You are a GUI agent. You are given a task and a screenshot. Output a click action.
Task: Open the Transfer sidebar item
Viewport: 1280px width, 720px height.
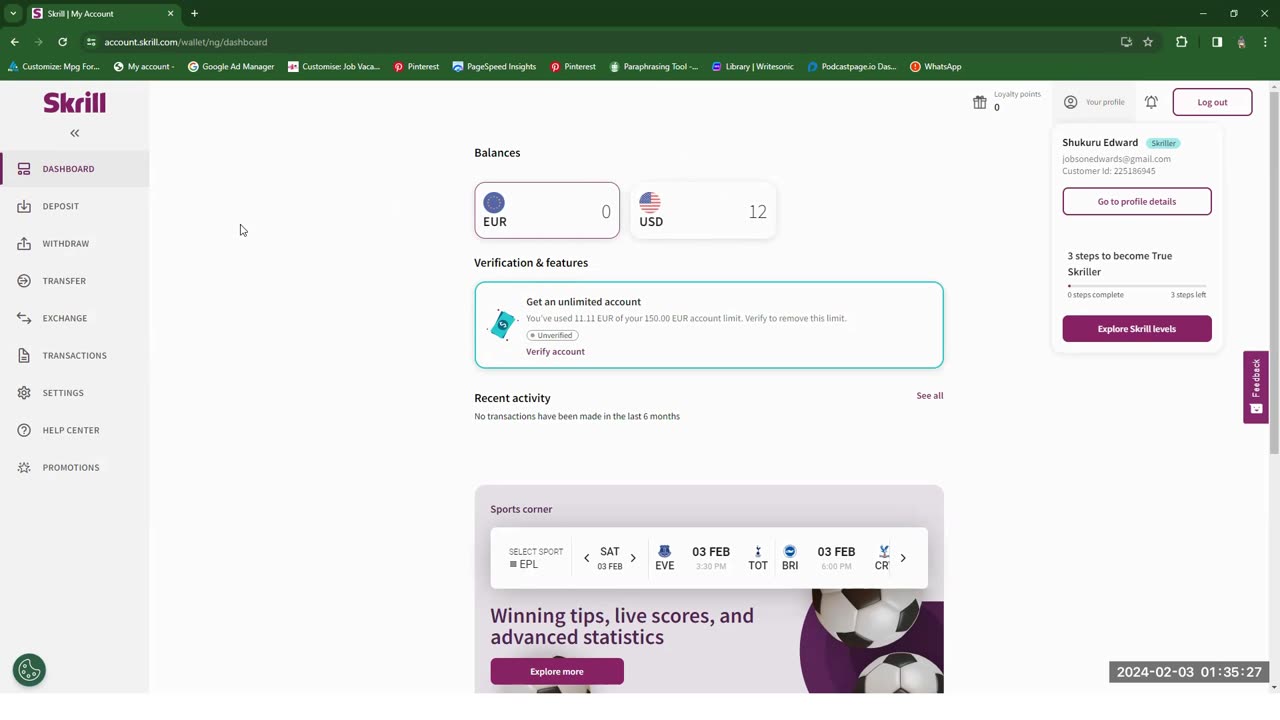click(74, 281)
